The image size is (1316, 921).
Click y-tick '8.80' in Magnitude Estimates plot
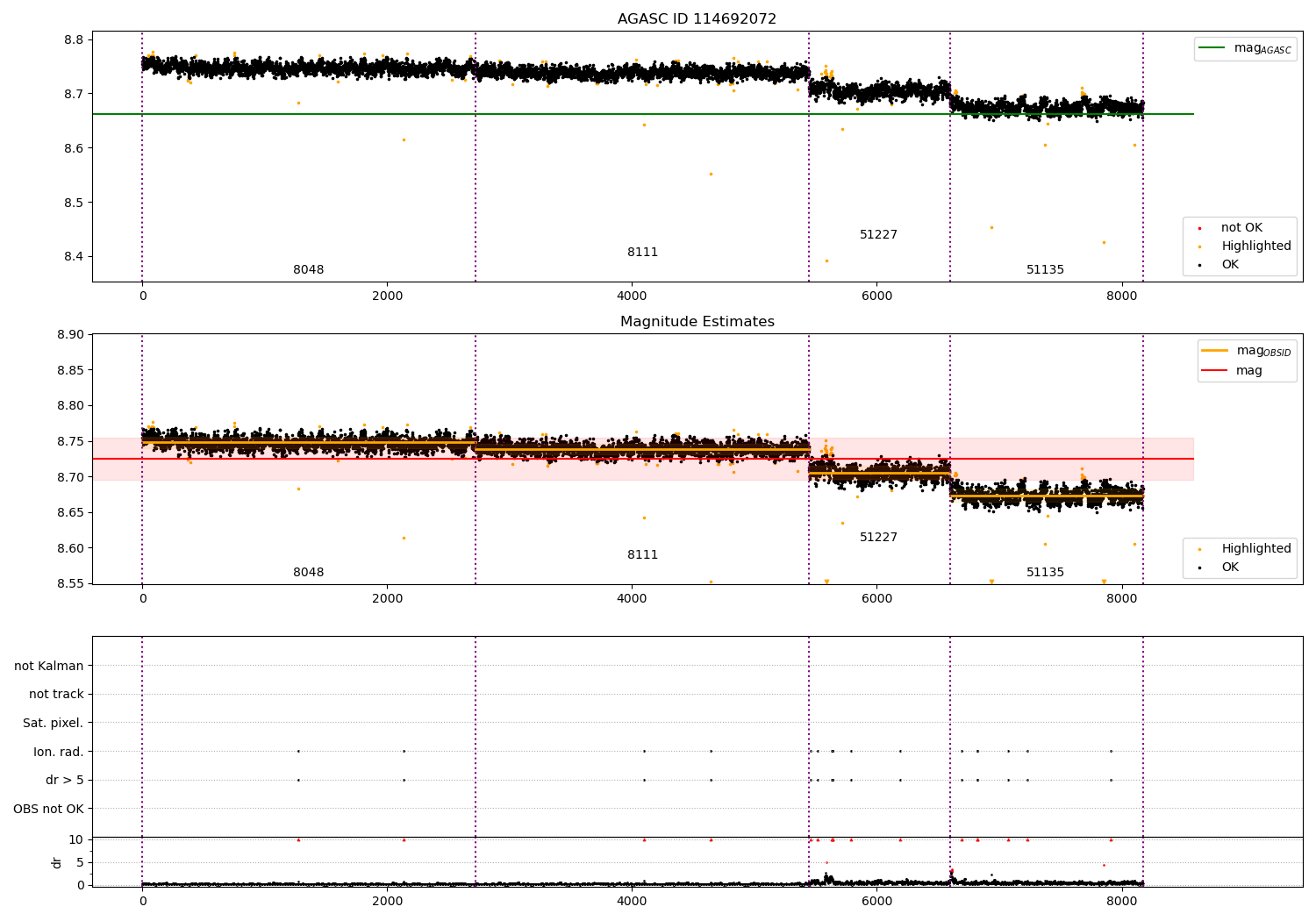70,406
